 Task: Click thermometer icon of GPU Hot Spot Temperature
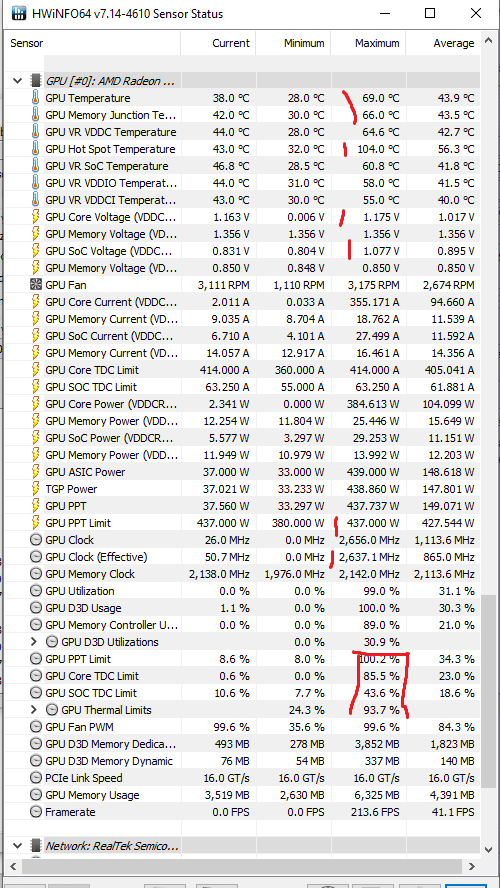pos(36,149)
